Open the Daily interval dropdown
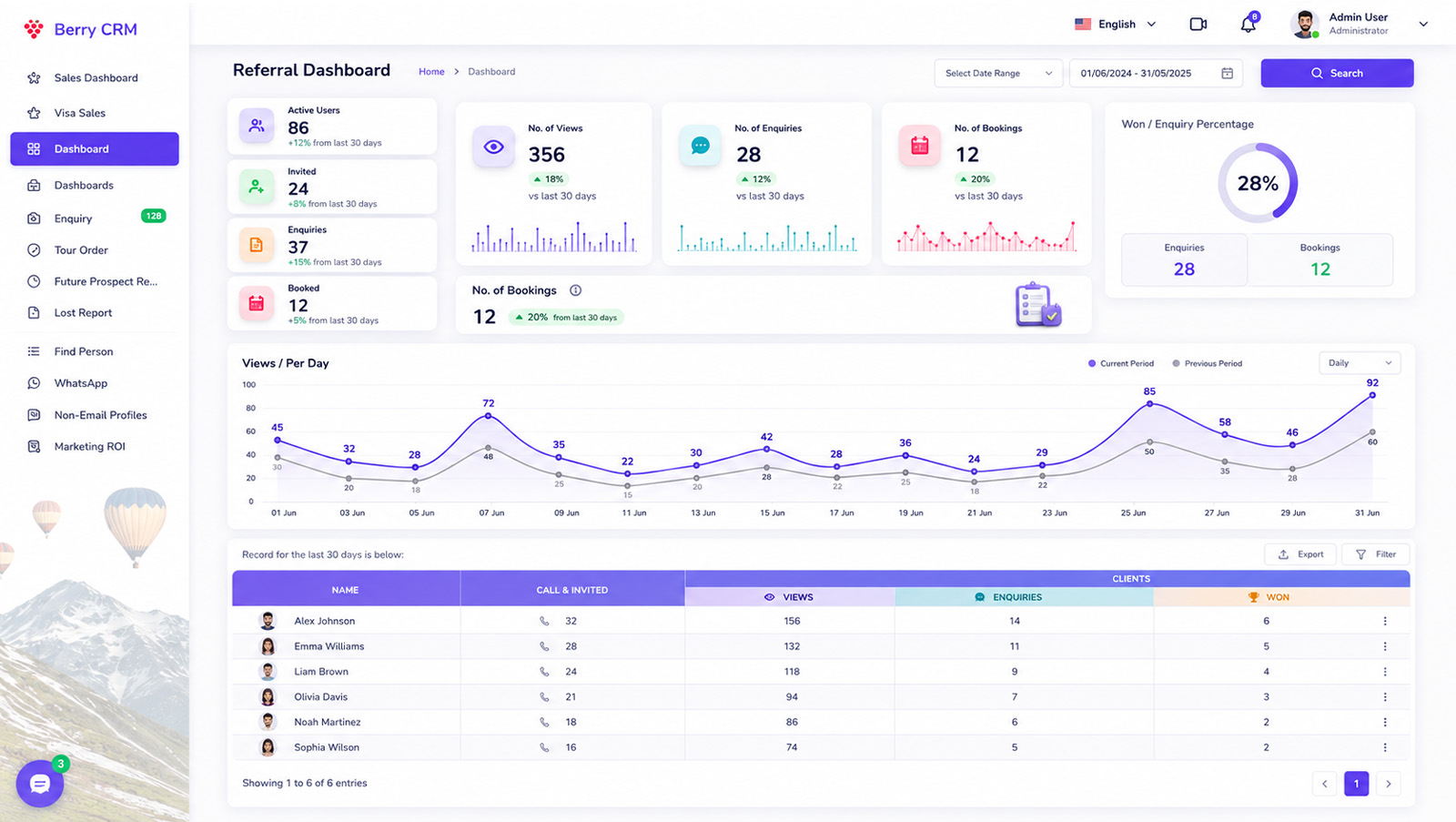Screen dimensions: 1456x822 1360,363
